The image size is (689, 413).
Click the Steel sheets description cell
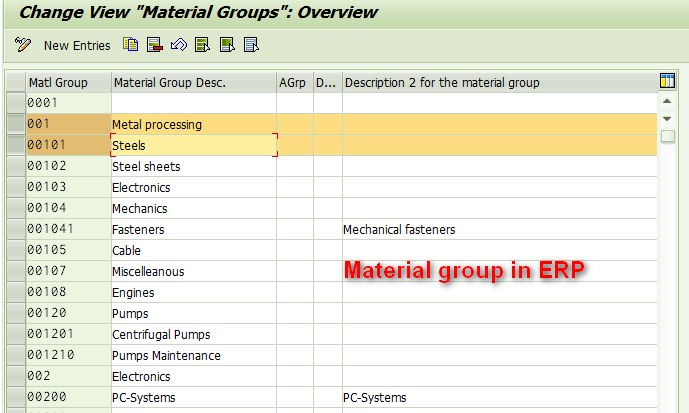[x=194, y=167]
